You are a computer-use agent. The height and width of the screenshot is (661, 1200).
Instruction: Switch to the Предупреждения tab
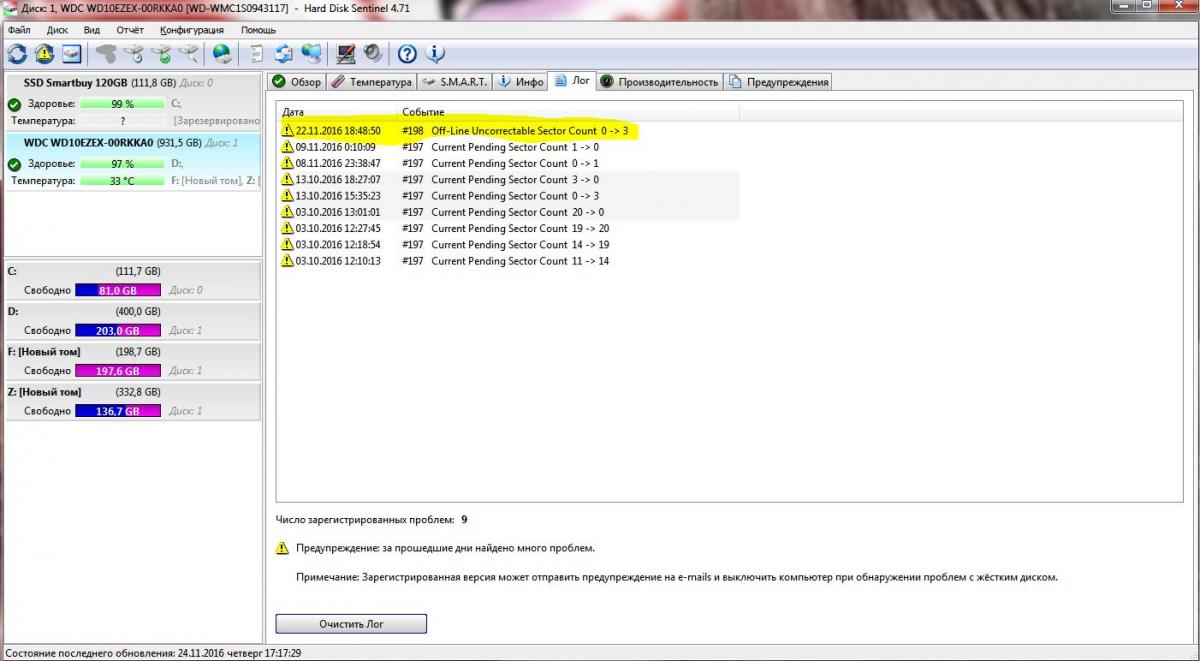click(778, 82)
